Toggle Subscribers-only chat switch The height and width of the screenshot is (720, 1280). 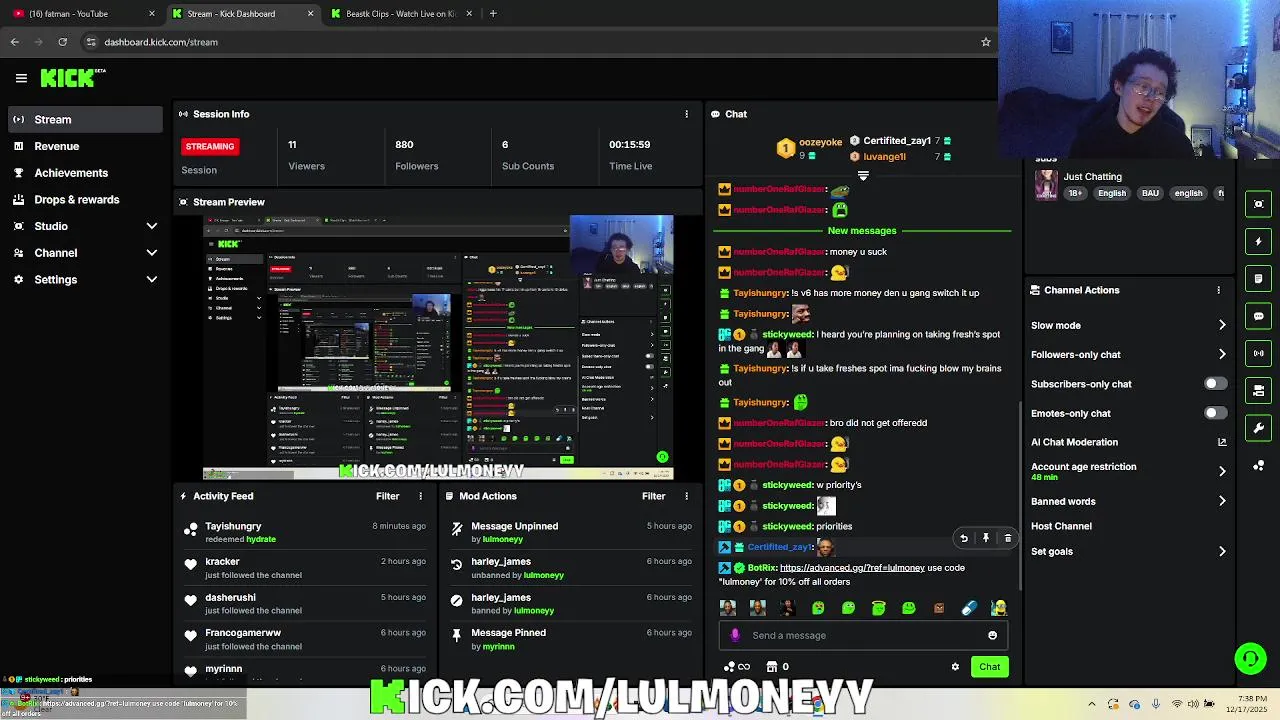(1215, 384)
